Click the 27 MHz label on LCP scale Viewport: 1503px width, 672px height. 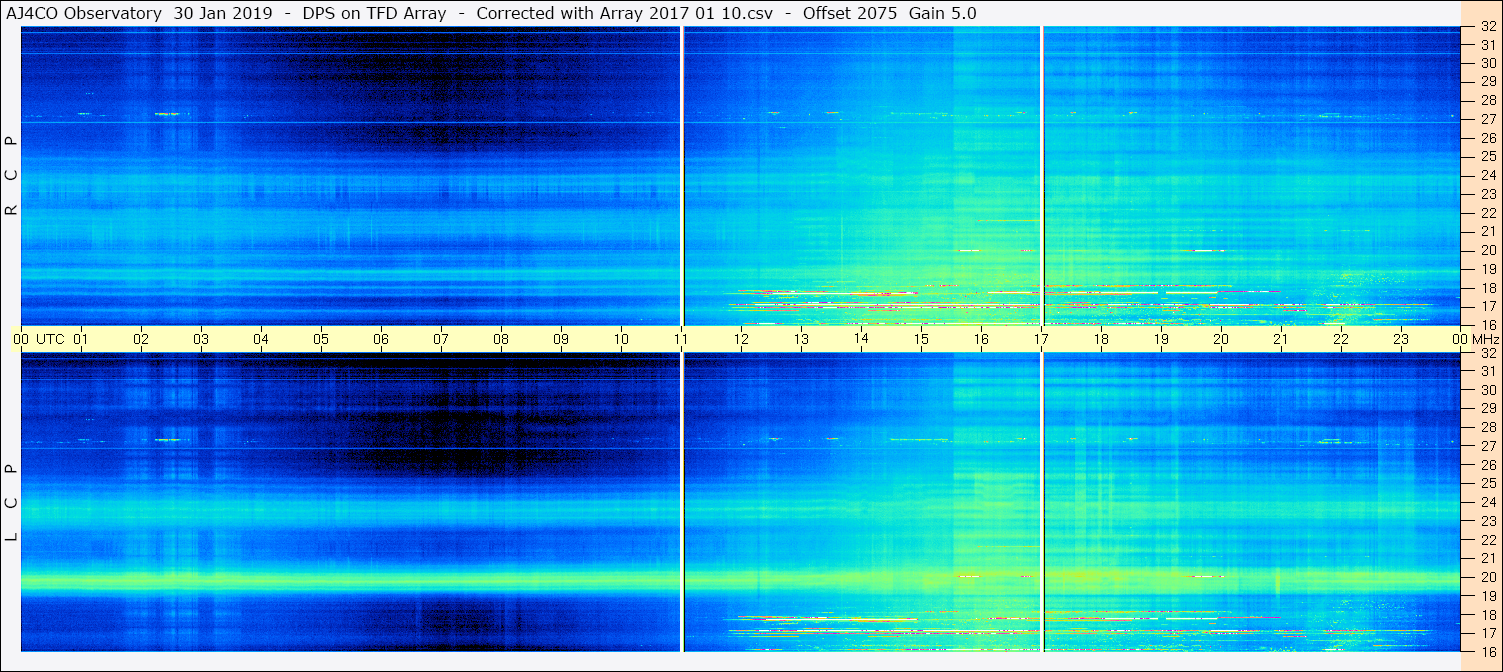pyautogui.click(x=1488, y=446)
